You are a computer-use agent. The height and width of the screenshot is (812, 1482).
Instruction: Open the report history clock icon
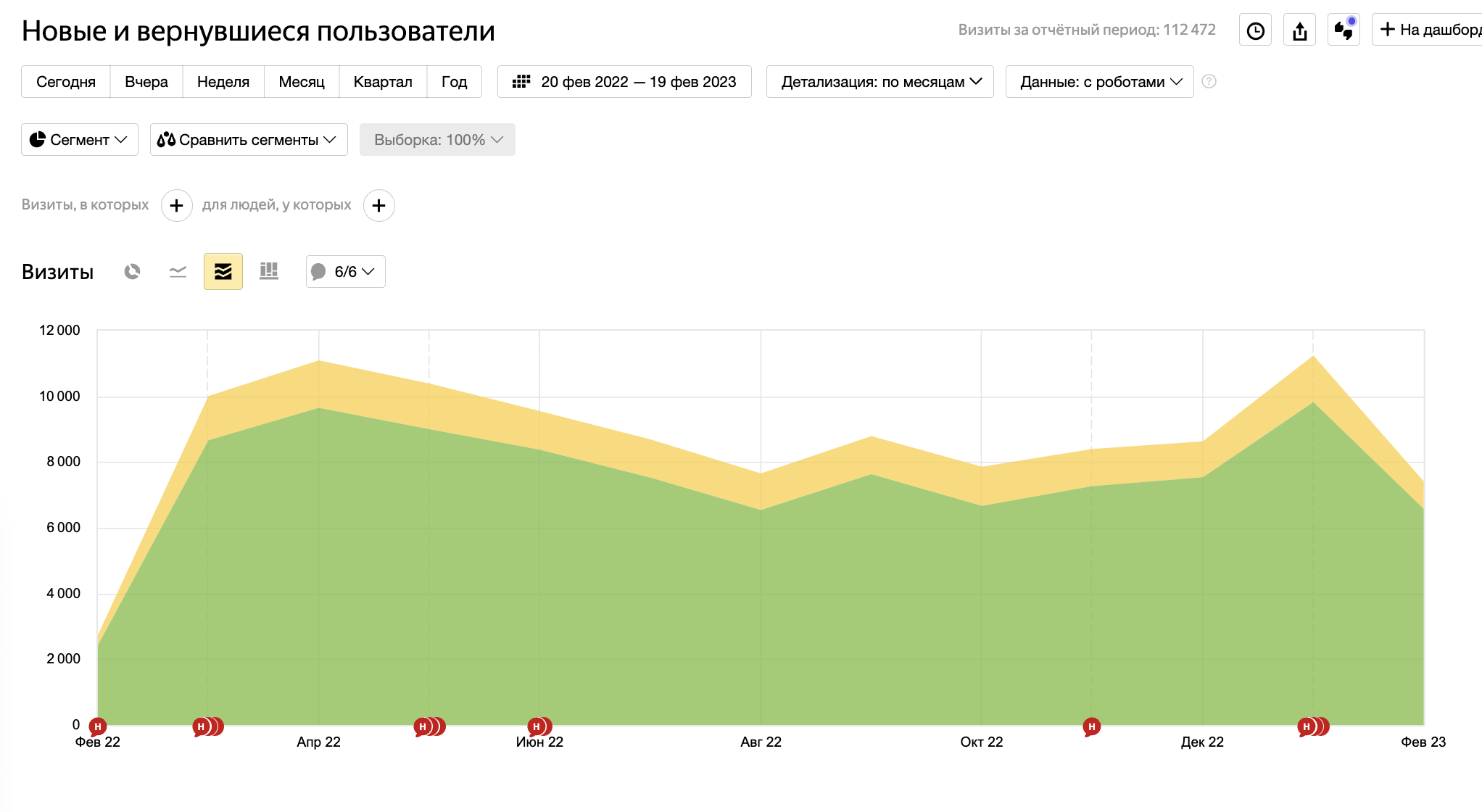1255,30
